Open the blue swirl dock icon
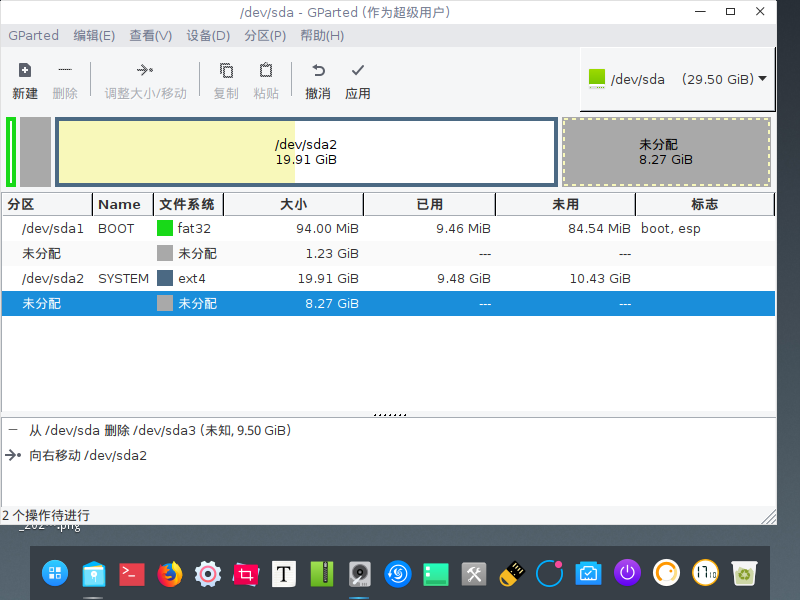Screen dimensions: 800x600 398,574
